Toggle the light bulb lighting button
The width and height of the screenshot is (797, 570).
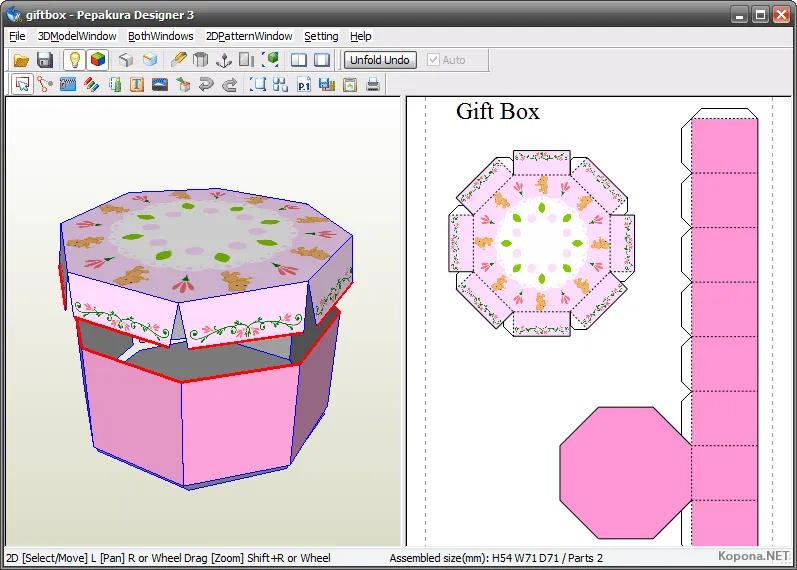tap(74, 60)
